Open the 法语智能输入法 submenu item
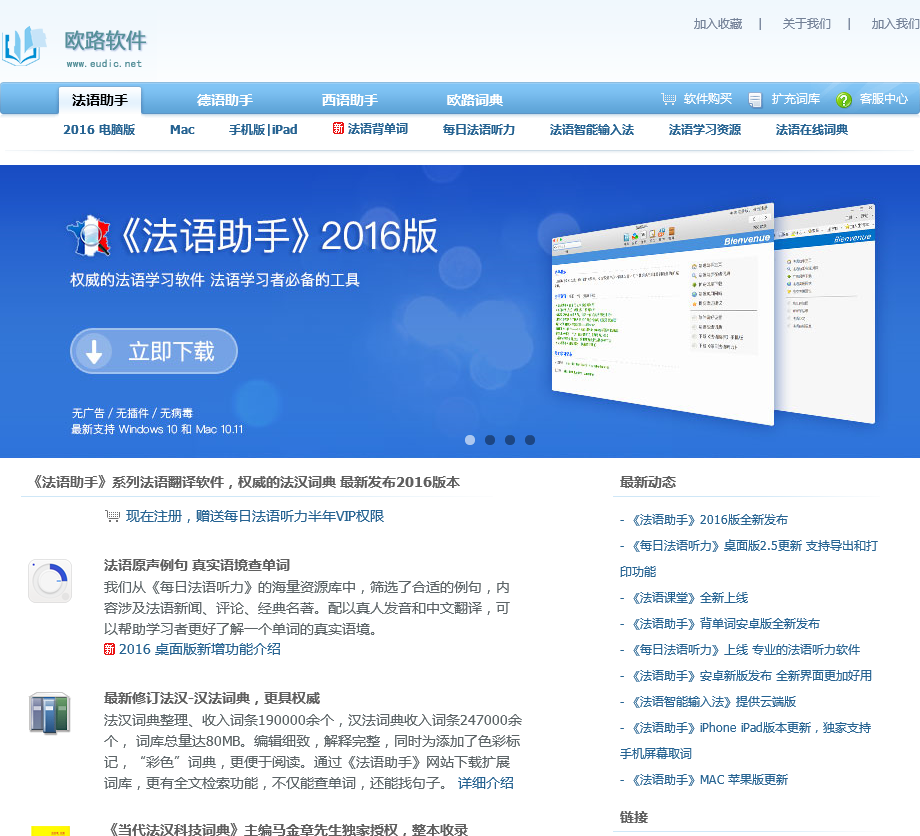 [x=591, y=130]
